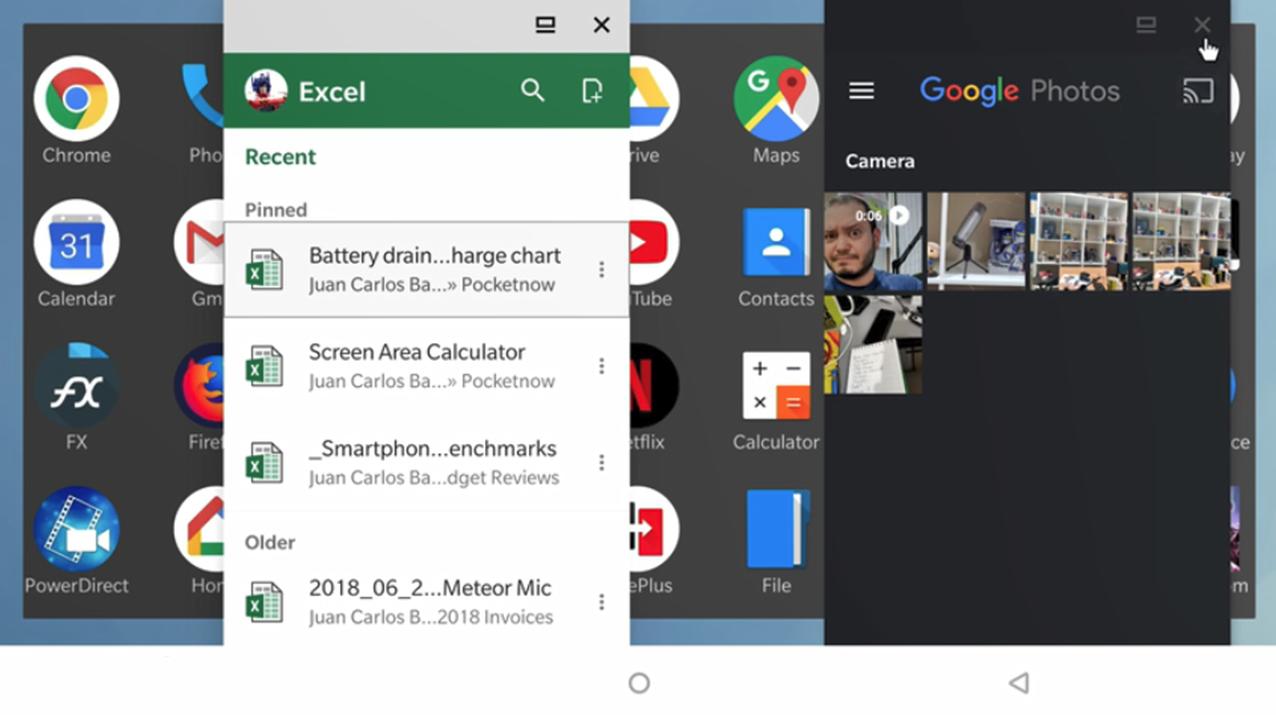The image size is (1276, 715).
Task: Open the Chrome app
Action: click(x=76, y=99)
